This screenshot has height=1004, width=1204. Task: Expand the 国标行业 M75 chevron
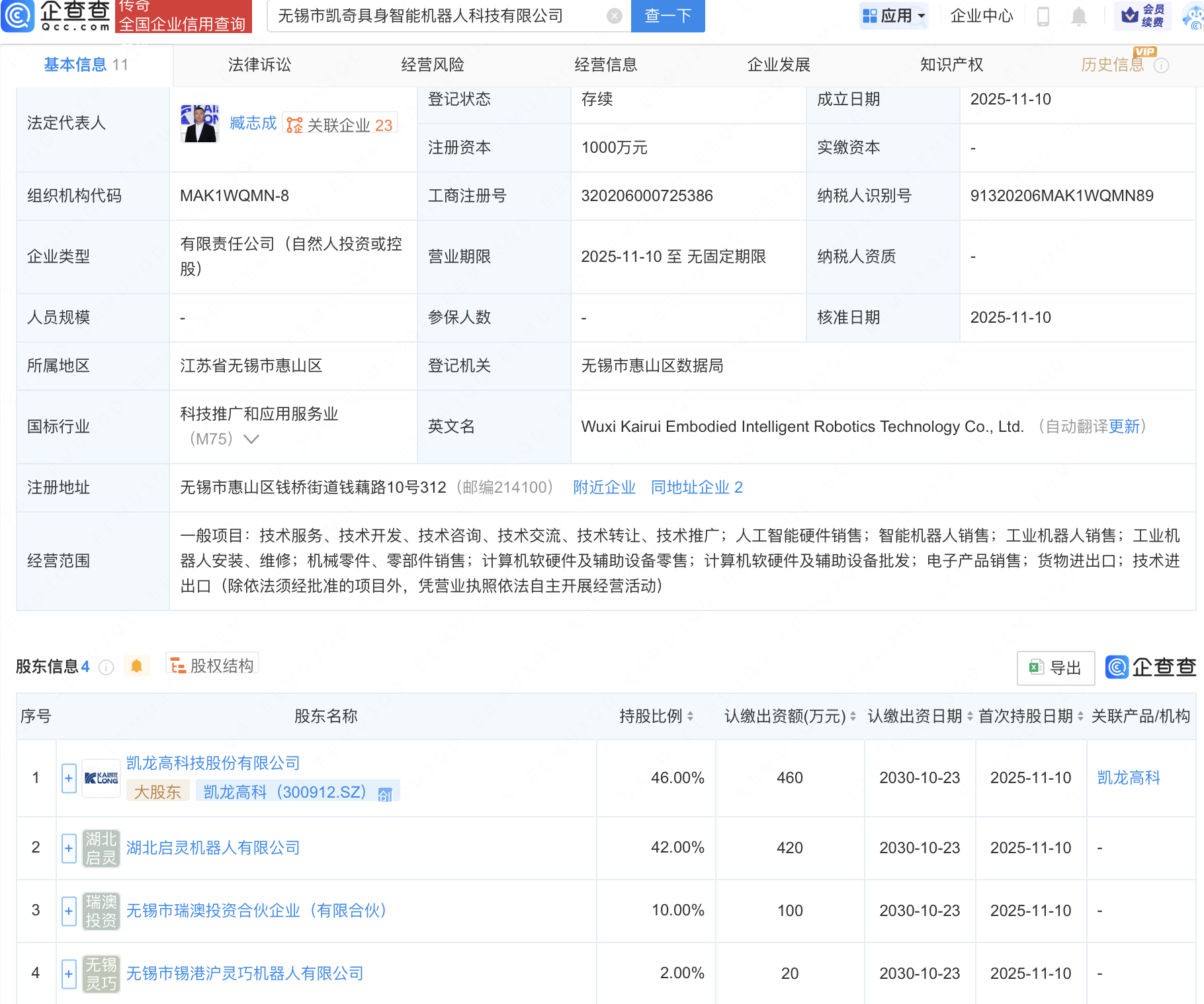[251, 439]
